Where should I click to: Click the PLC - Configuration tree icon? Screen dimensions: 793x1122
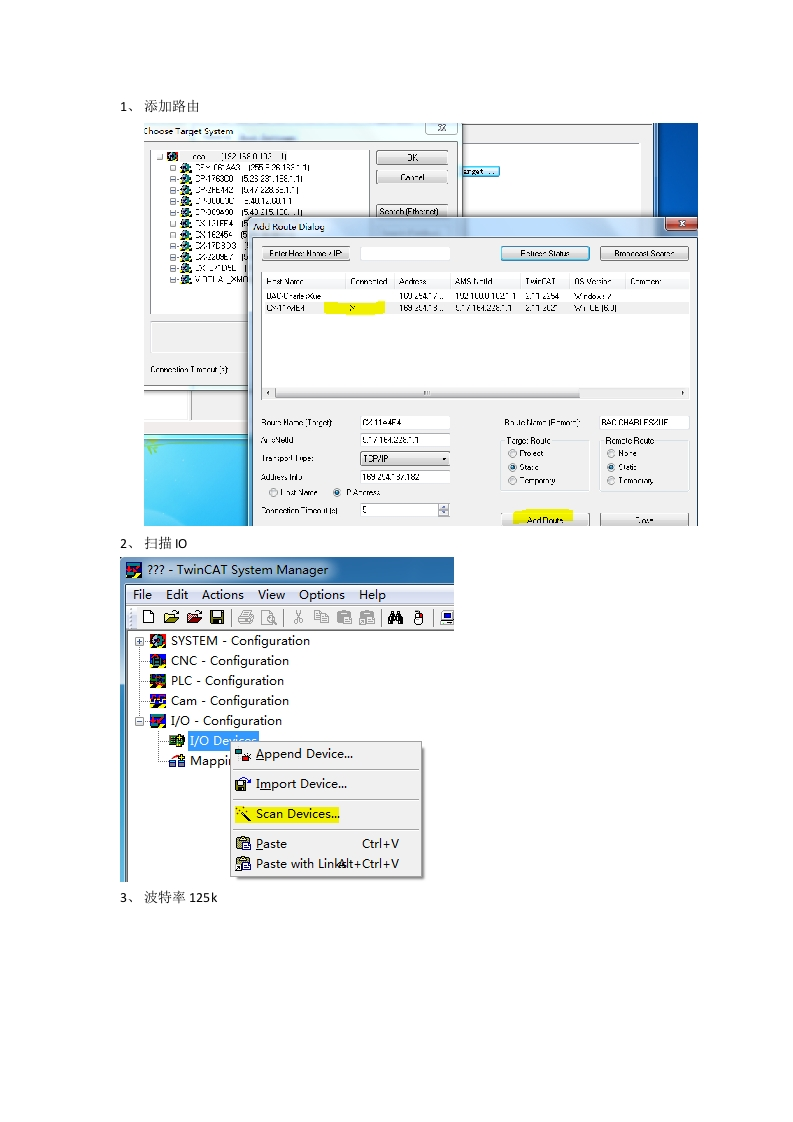click(x=158, y=681)
